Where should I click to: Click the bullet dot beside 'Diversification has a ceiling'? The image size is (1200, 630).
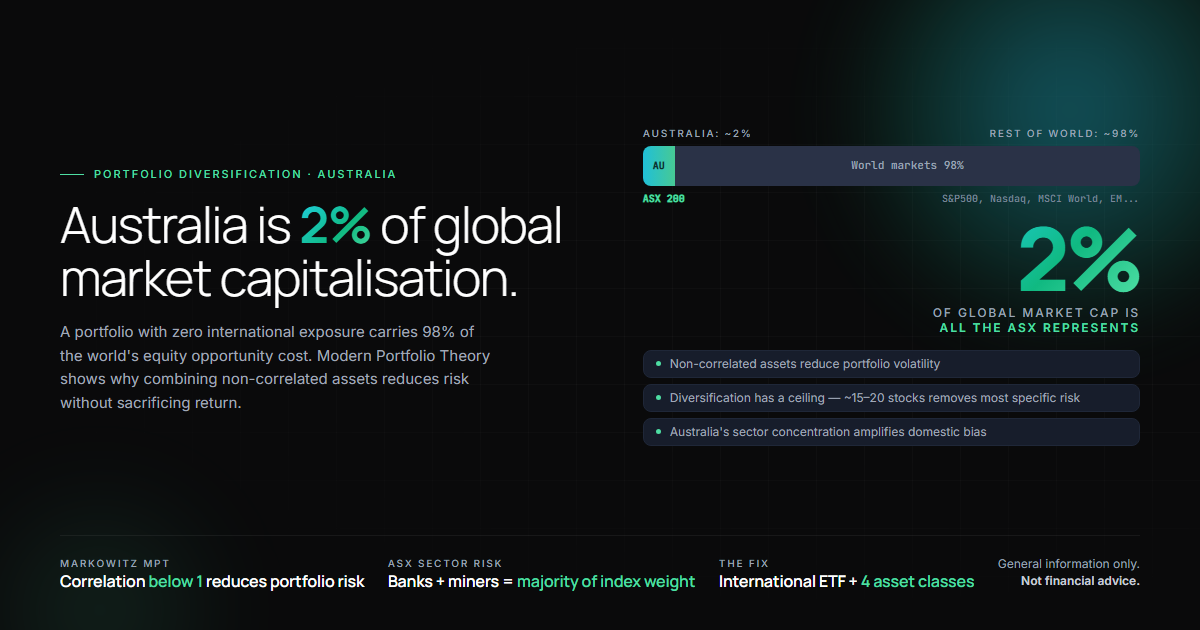pos(658,398)
